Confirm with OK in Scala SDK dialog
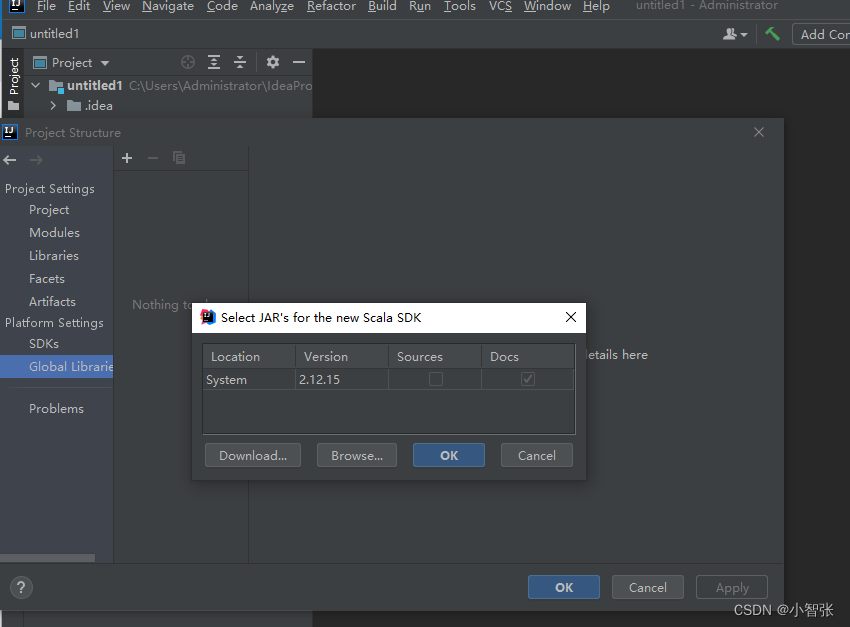 coord(449,455)
